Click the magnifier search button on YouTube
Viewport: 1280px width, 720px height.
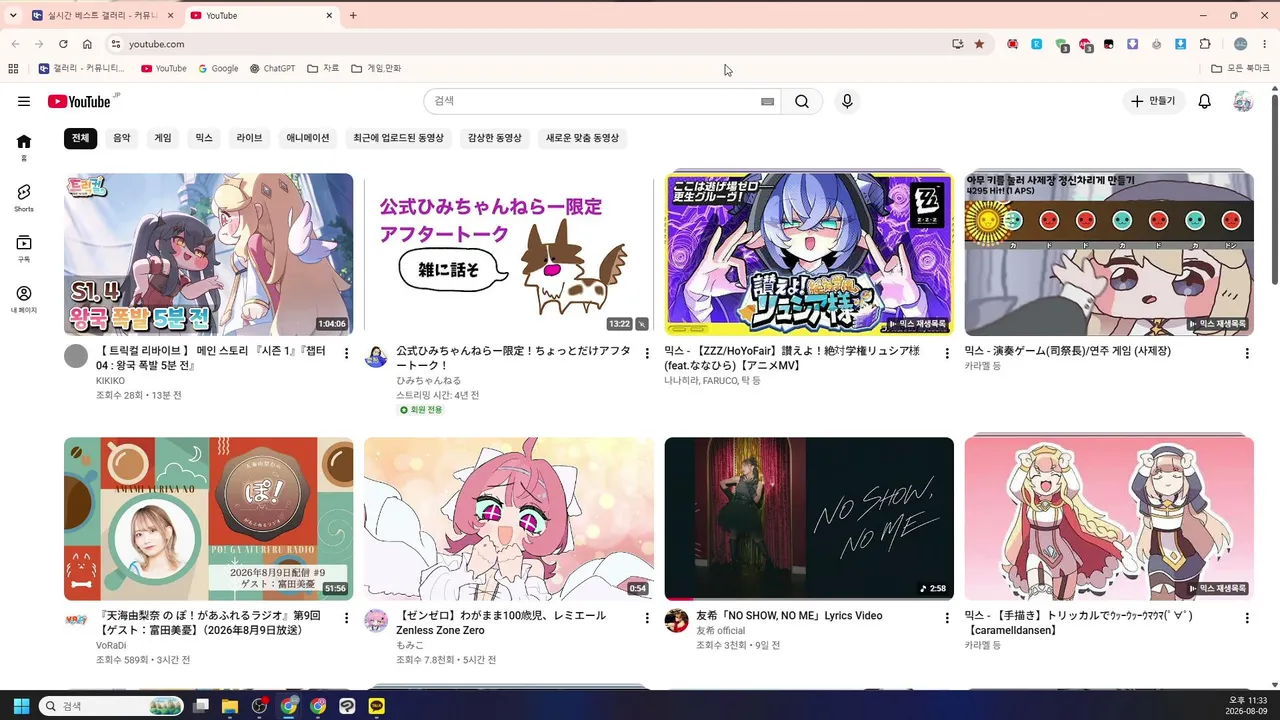pyautogui.click(x=802, y=101)
